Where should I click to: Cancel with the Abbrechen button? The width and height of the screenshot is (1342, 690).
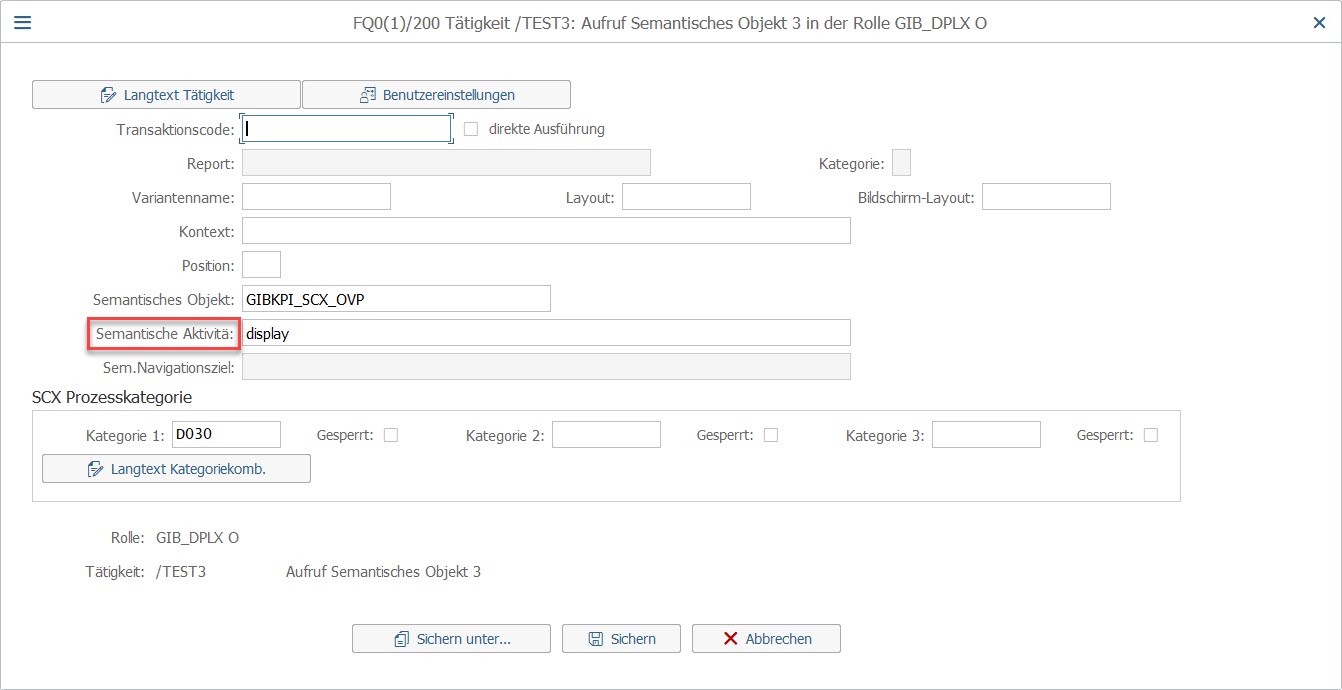(x=766, y=639)
